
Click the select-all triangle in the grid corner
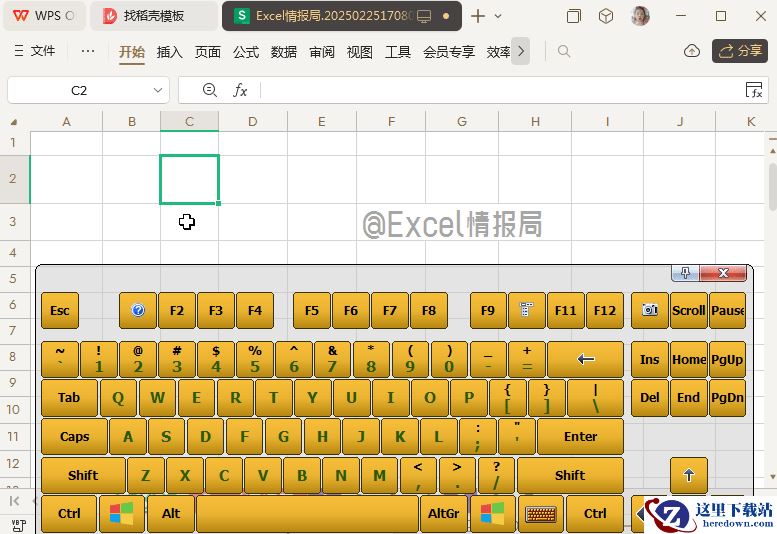[14, 121]
